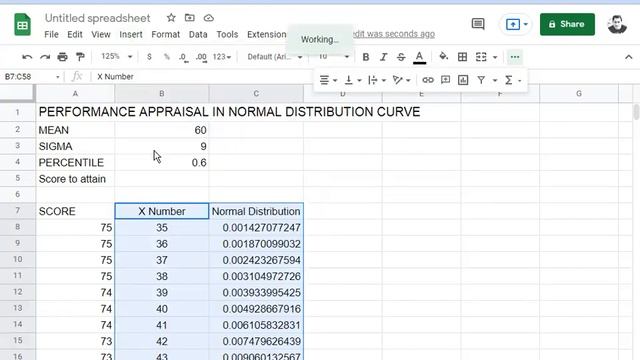Image resolution: width=640 pixels, height=360 pixels.
Task: Open the text wrapping dropdown
Action: pos(377,80)
